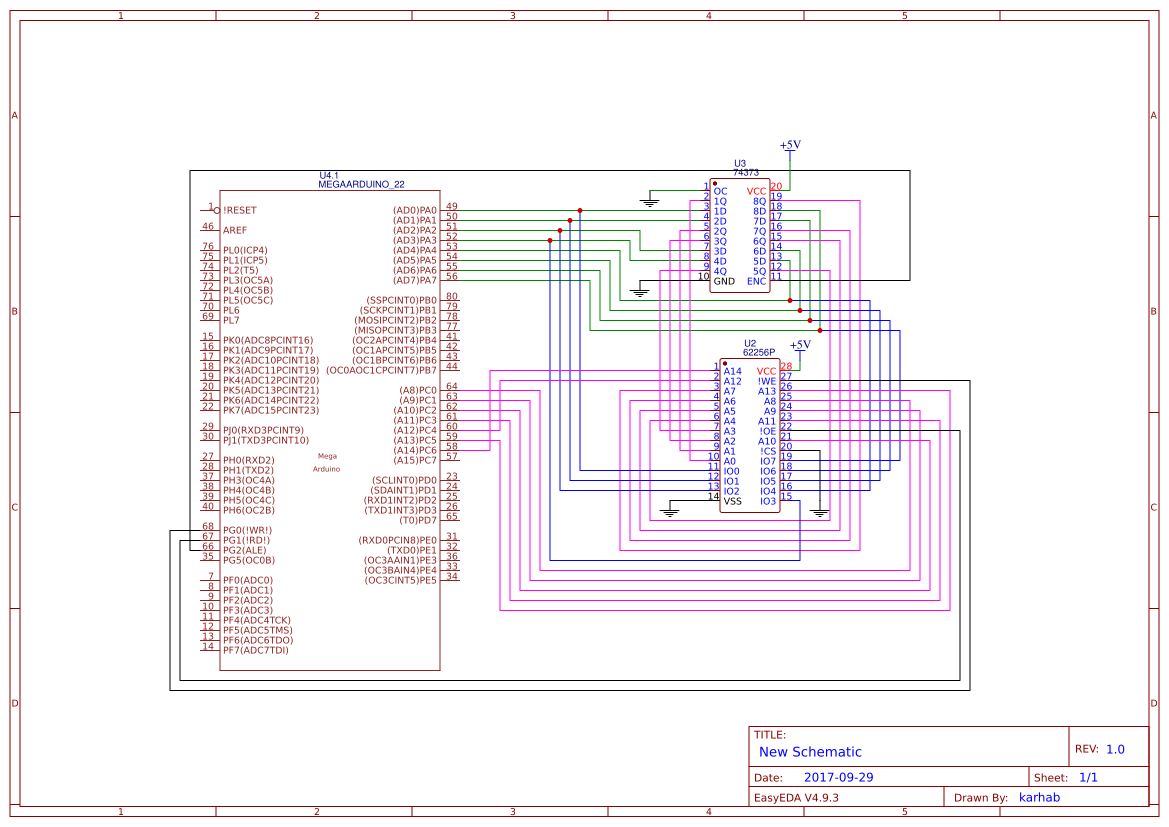Image resolution: width=1169 pixels, height=827 pixels.
Task: Click the ground symbol near U2's right side
Action: click(820, 510)
